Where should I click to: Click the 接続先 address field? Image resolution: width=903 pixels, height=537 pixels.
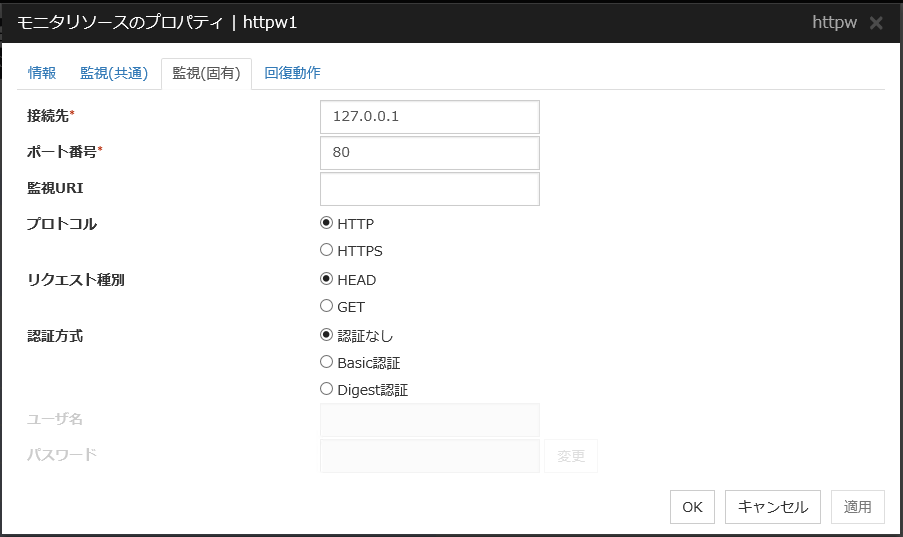tap(429, 116)
